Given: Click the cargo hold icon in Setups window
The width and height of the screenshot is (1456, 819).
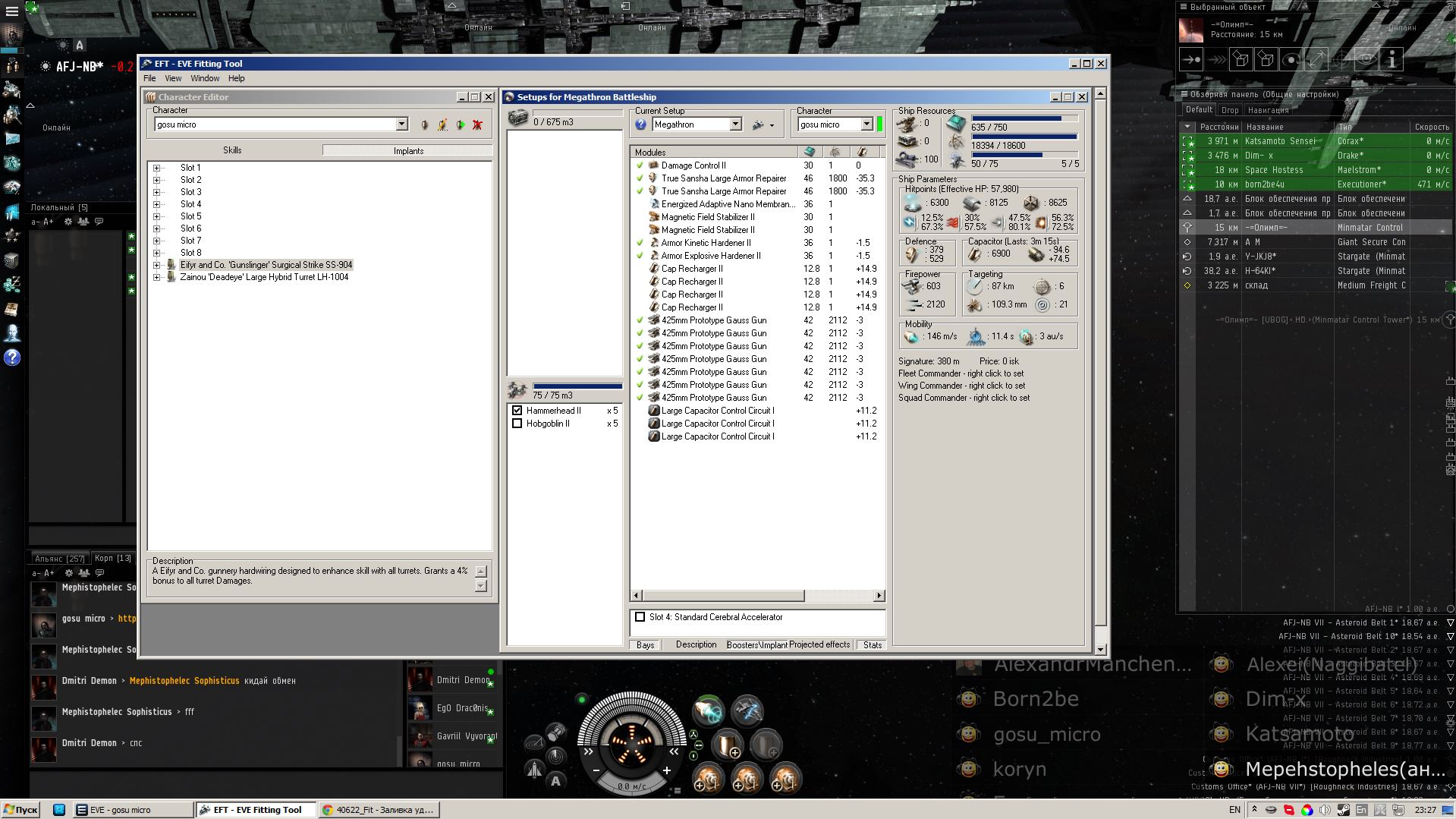Looking at the screenshot, I should point(518,118).
